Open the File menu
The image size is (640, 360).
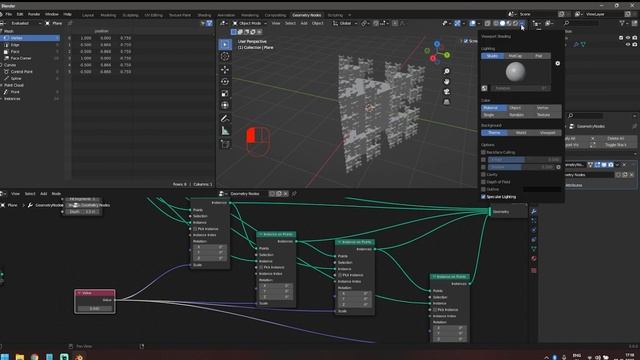(9, 14)
